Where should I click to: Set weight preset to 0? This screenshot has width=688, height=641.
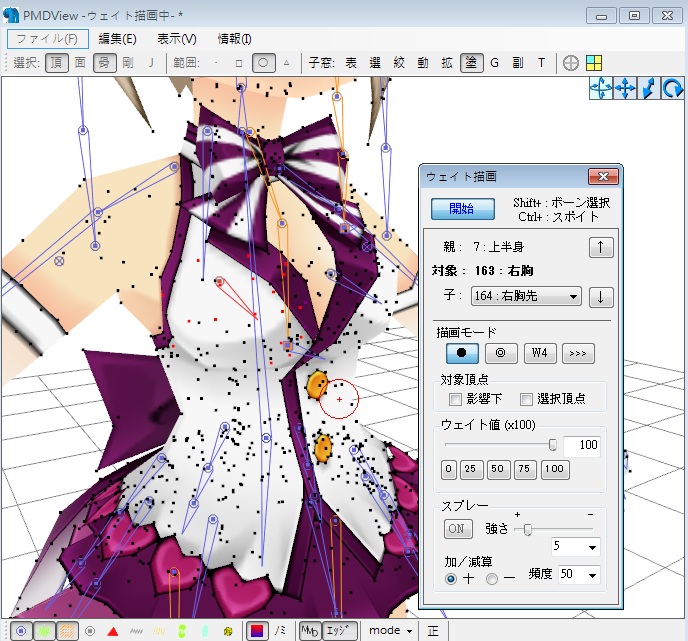448,469
